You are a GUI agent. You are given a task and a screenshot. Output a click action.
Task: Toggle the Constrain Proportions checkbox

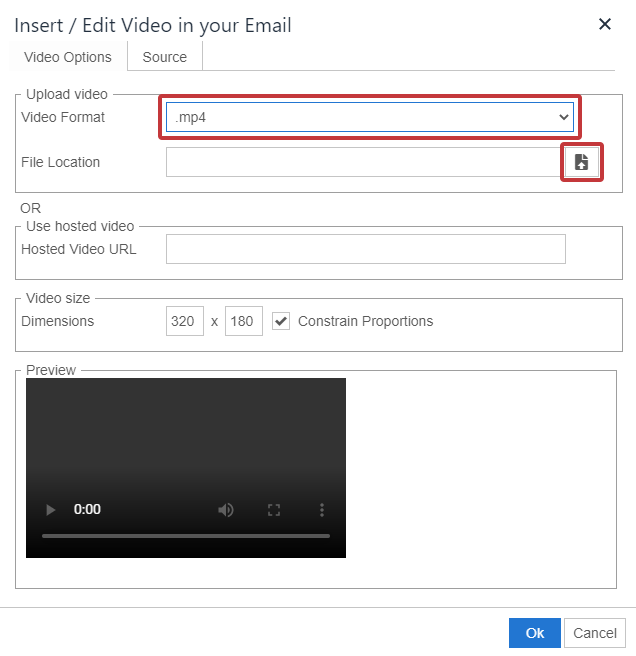point(281,321)
